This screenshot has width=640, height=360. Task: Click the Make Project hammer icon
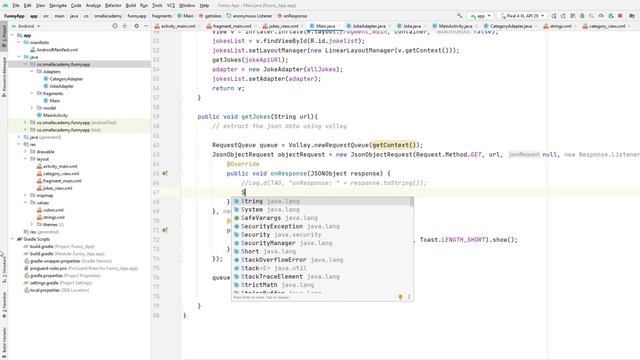(x=460, y=16)
